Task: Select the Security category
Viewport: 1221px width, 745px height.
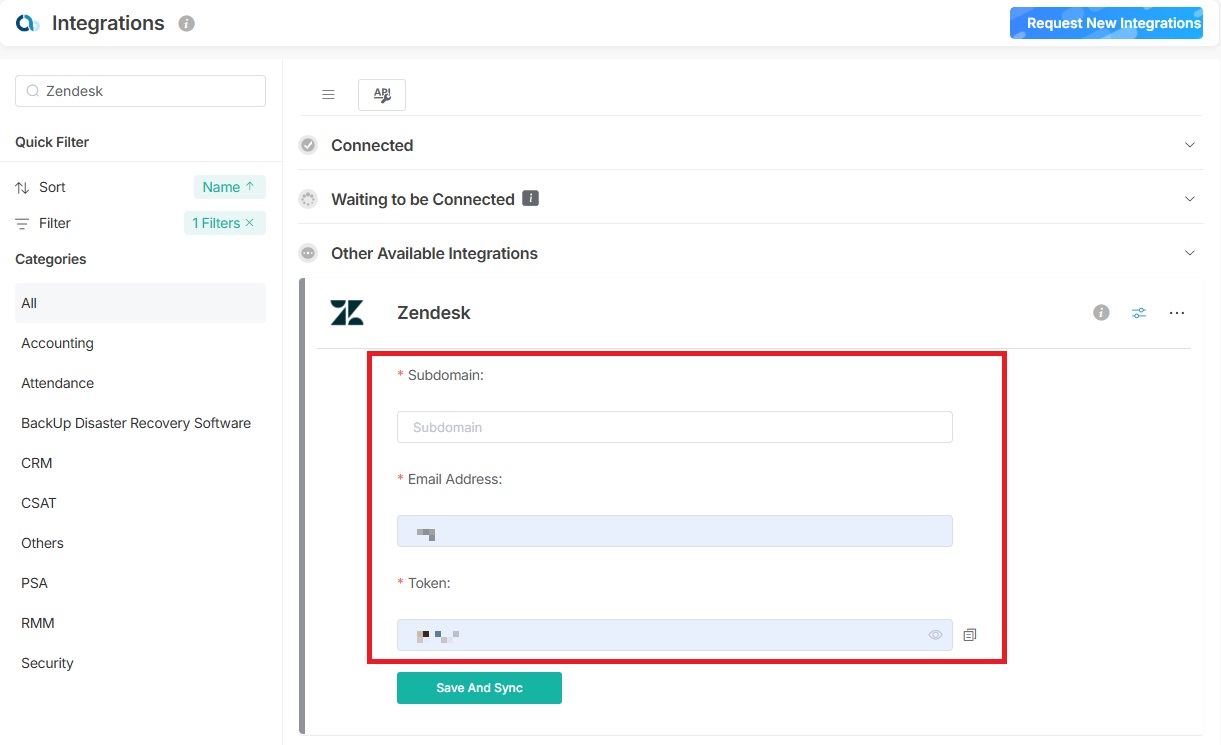Action: click(47, 663)
